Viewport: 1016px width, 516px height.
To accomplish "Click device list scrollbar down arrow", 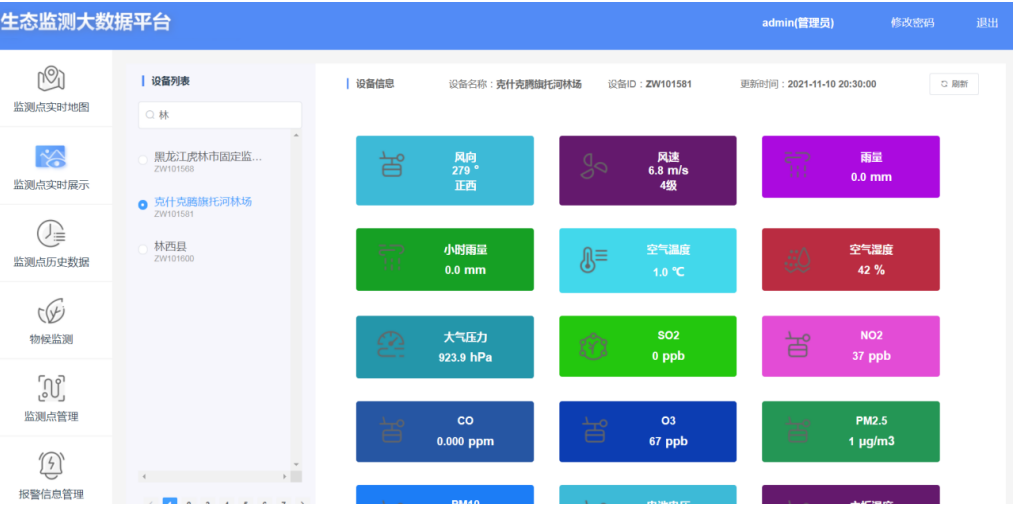I will point(296,464).
